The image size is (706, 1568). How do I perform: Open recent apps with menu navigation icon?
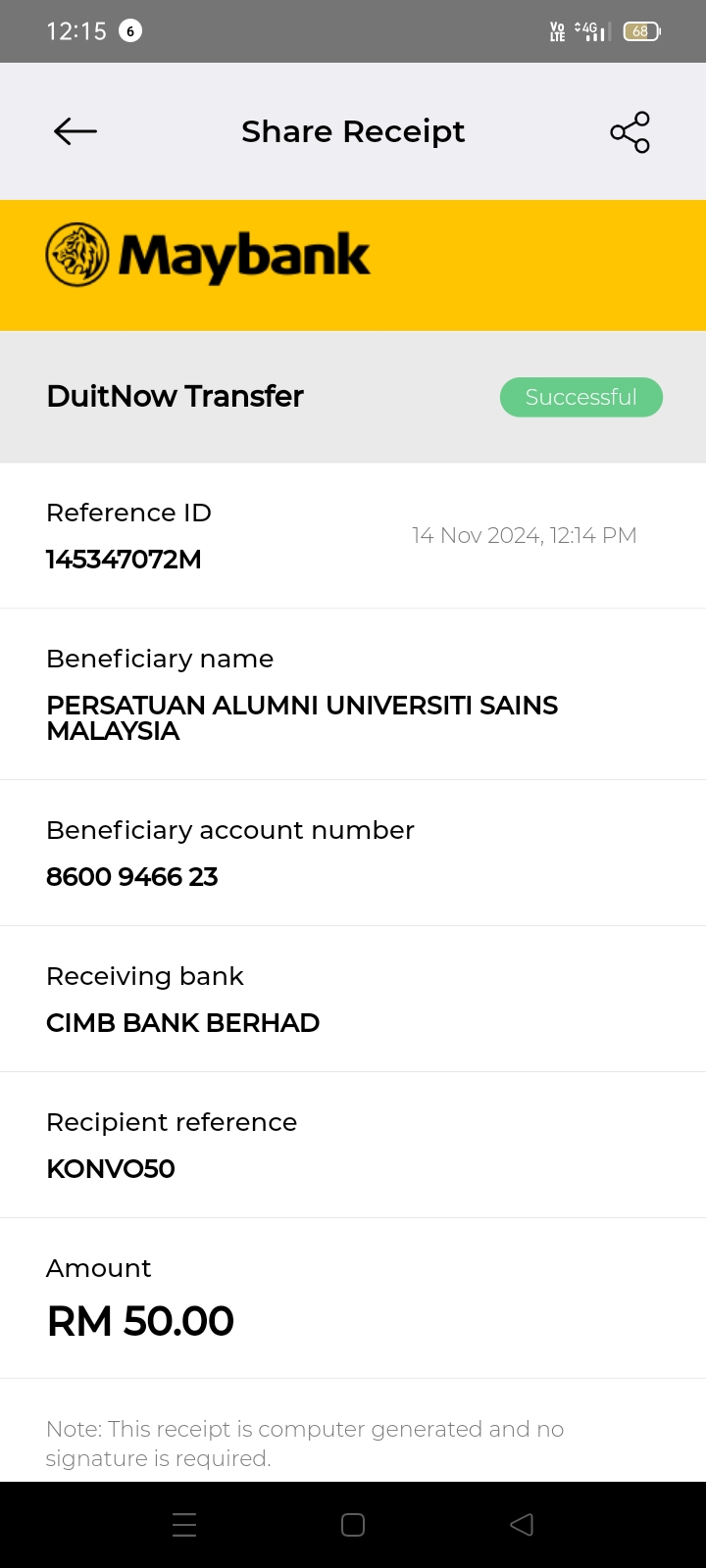[x=184, y=1525]
